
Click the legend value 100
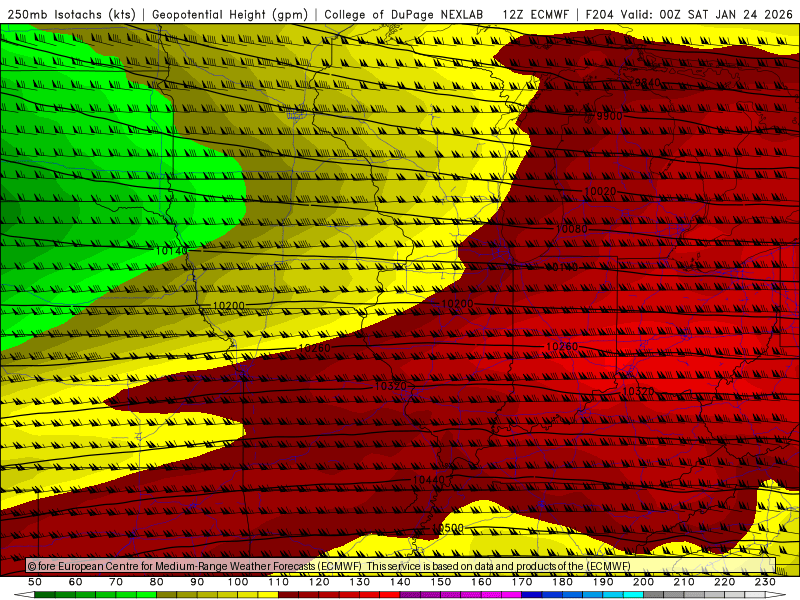click(x=238, y=582)
